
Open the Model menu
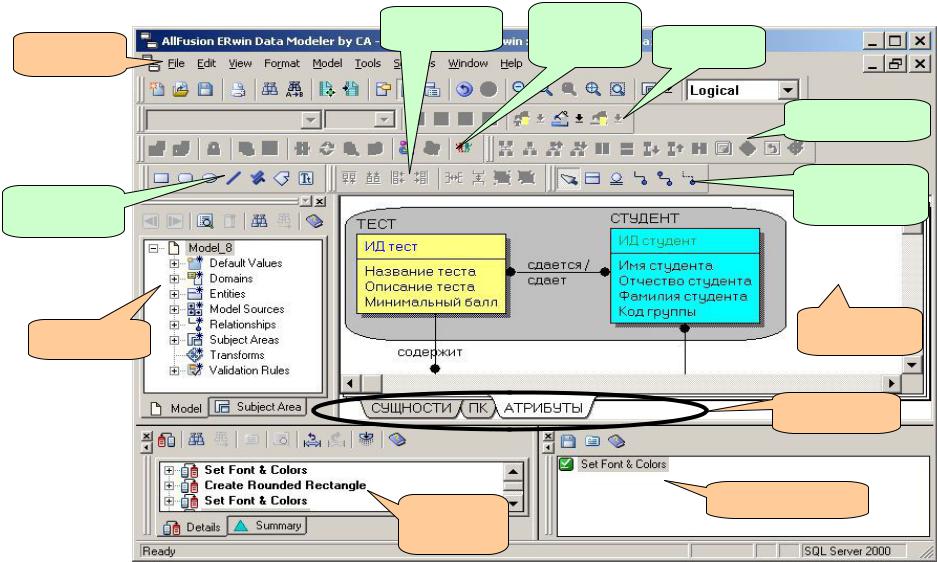327,63
